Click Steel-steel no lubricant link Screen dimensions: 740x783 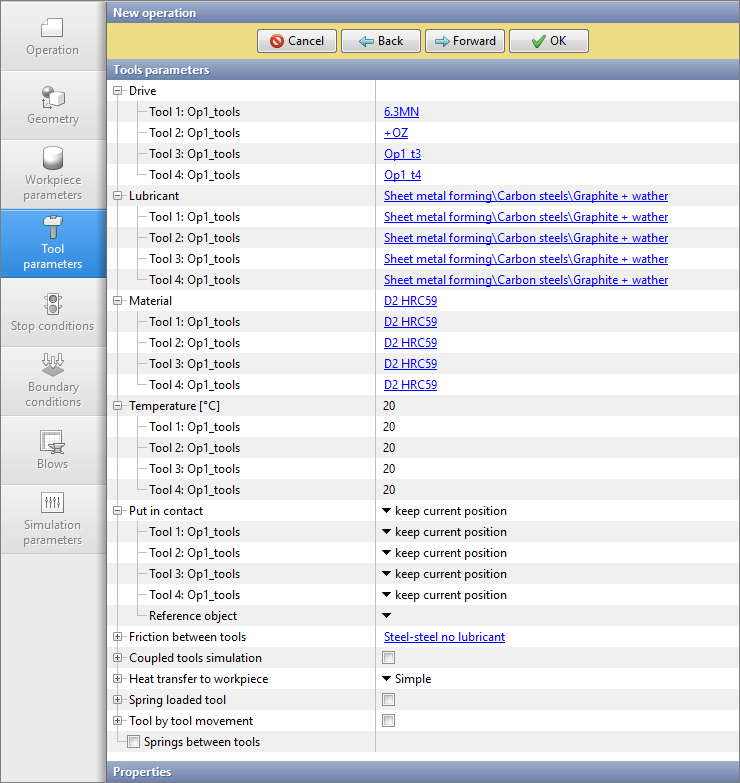(x=444, y=637)
